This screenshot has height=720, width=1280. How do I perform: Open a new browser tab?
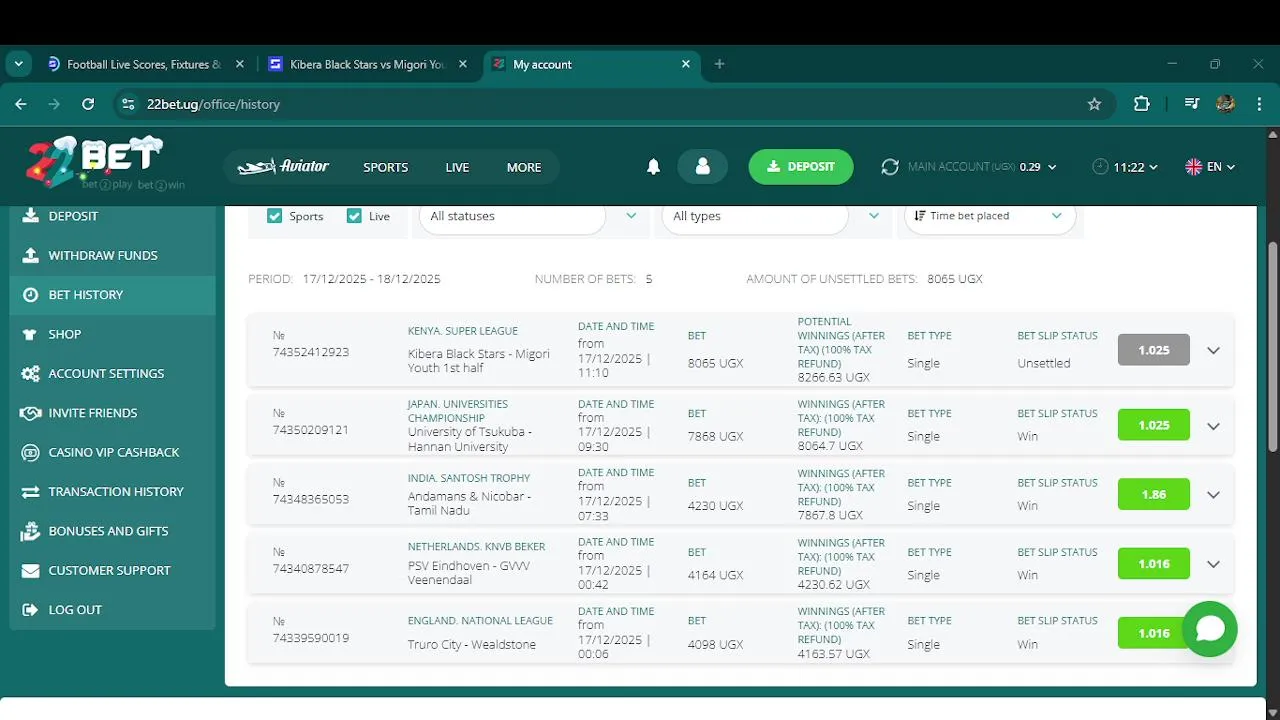719,64
